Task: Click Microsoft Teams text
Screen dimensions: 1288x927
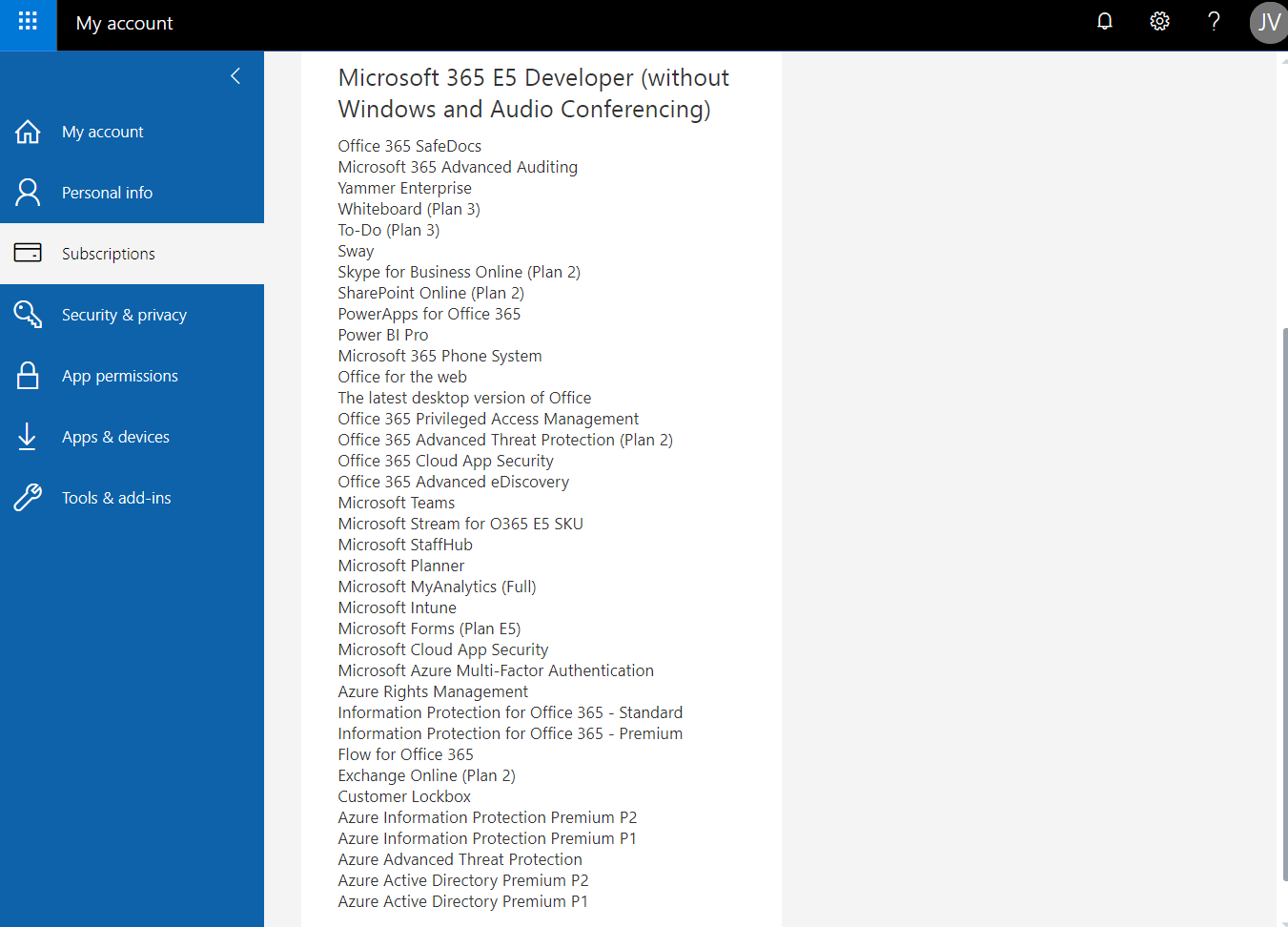Action: [396, 503]
